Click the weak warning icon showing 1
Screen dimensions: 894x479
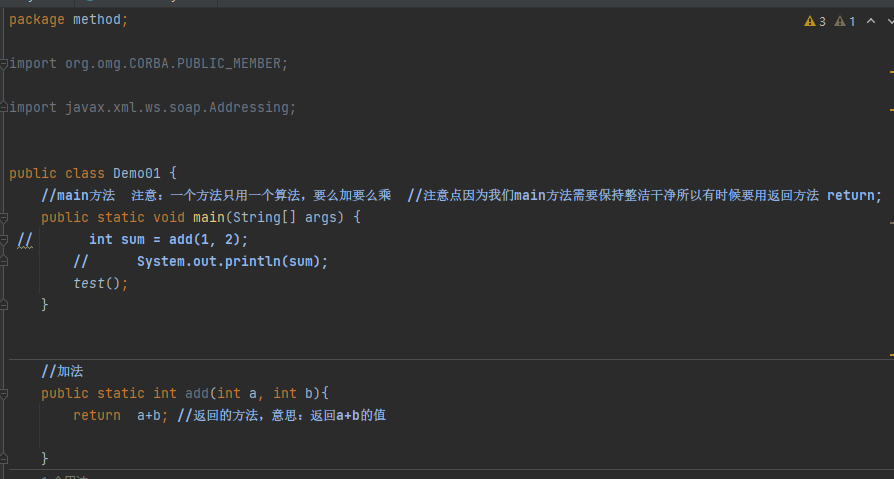(x=846, y=21)
